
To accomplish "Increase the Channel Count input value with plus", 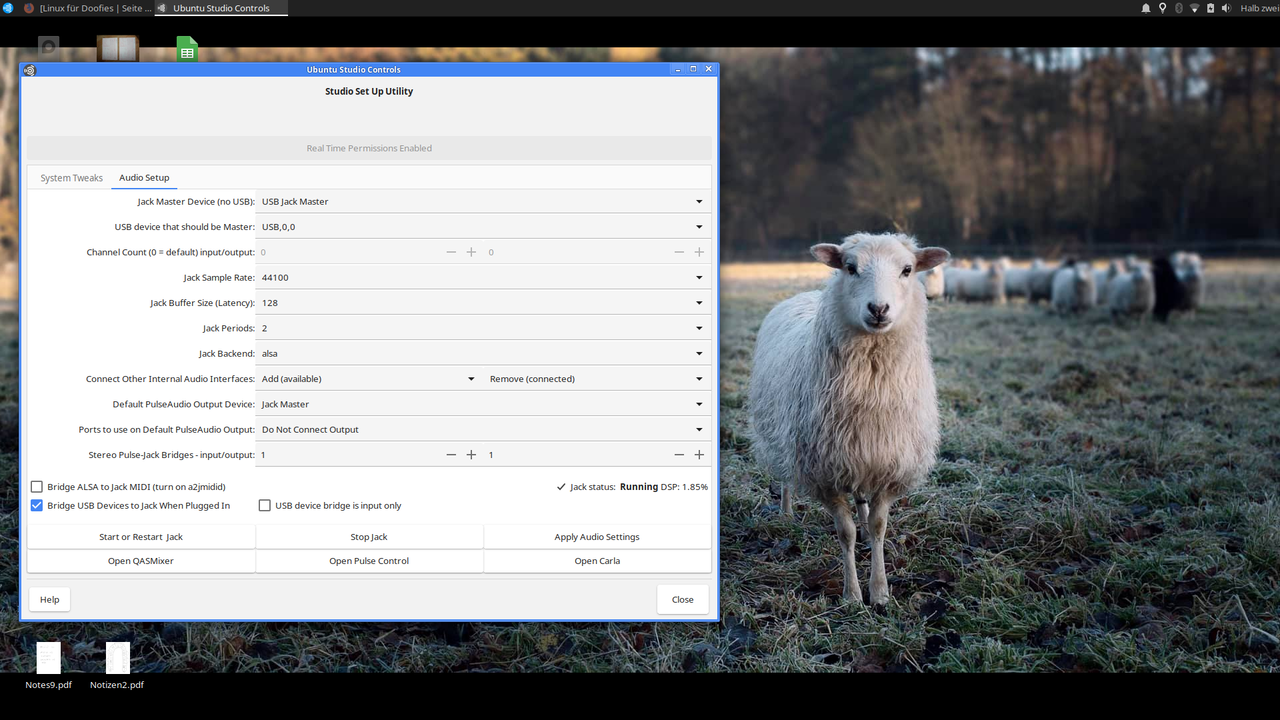I will 471,252.
